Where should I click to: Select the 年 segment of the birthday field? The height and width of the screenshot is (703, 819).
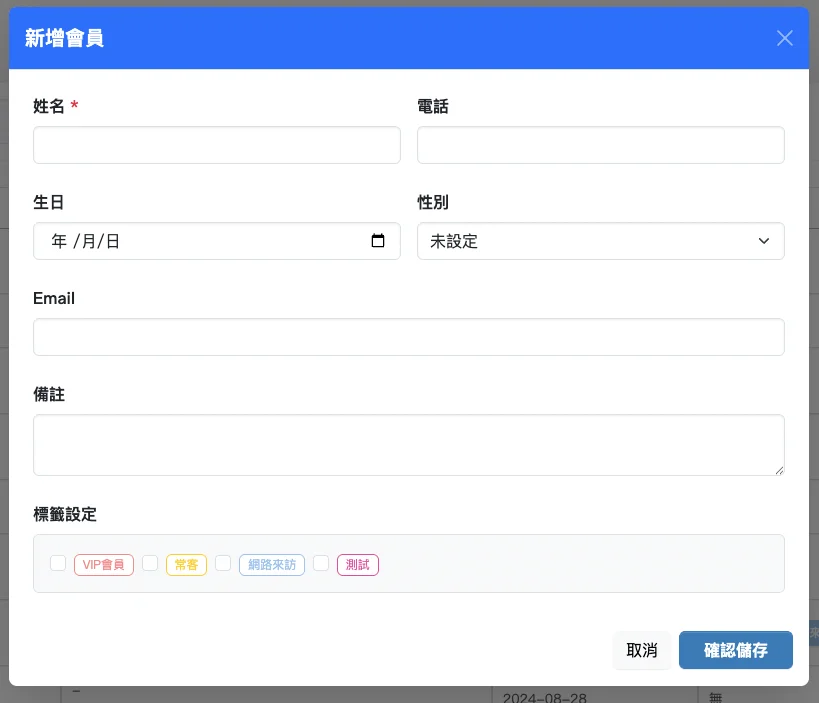tap(59, 241)
